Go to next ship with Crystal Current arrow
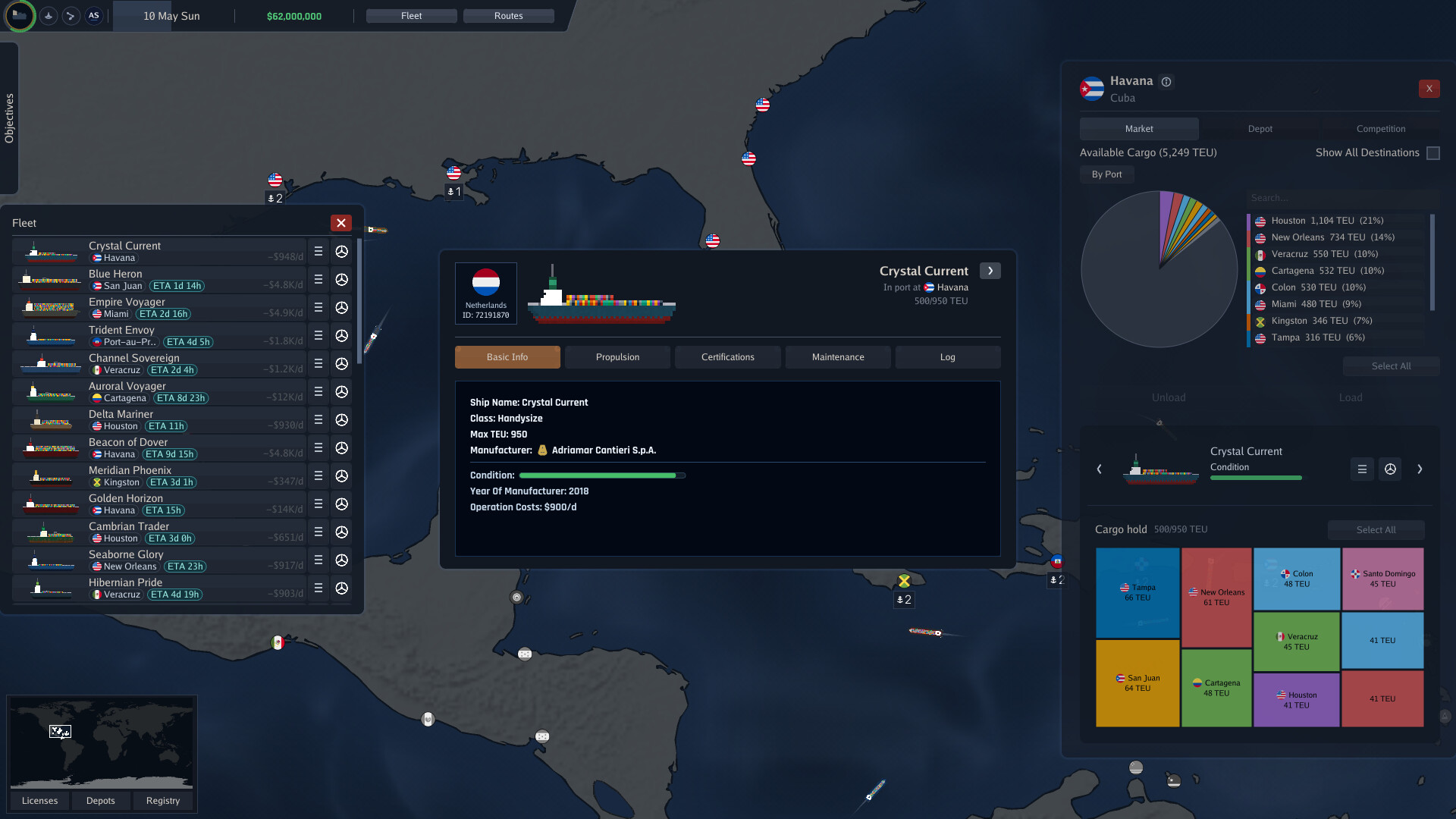 point(990,271)
